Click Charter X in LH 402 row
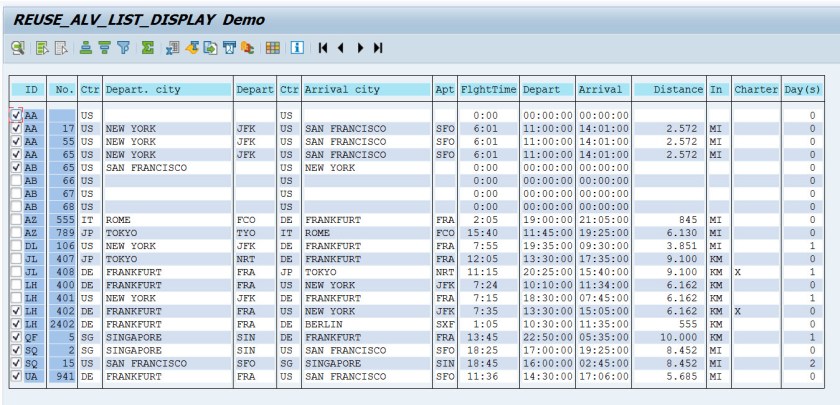This screenshot has height=405, width=840. click(x=738, y=311)
